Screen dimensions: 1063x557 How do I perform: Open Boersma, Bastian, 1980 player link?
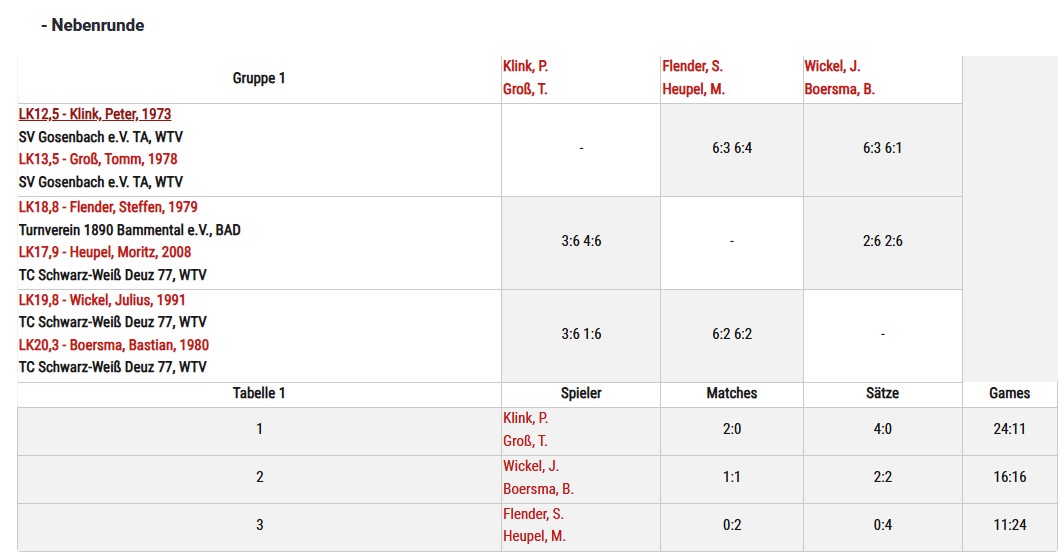(x=113, y=345)
